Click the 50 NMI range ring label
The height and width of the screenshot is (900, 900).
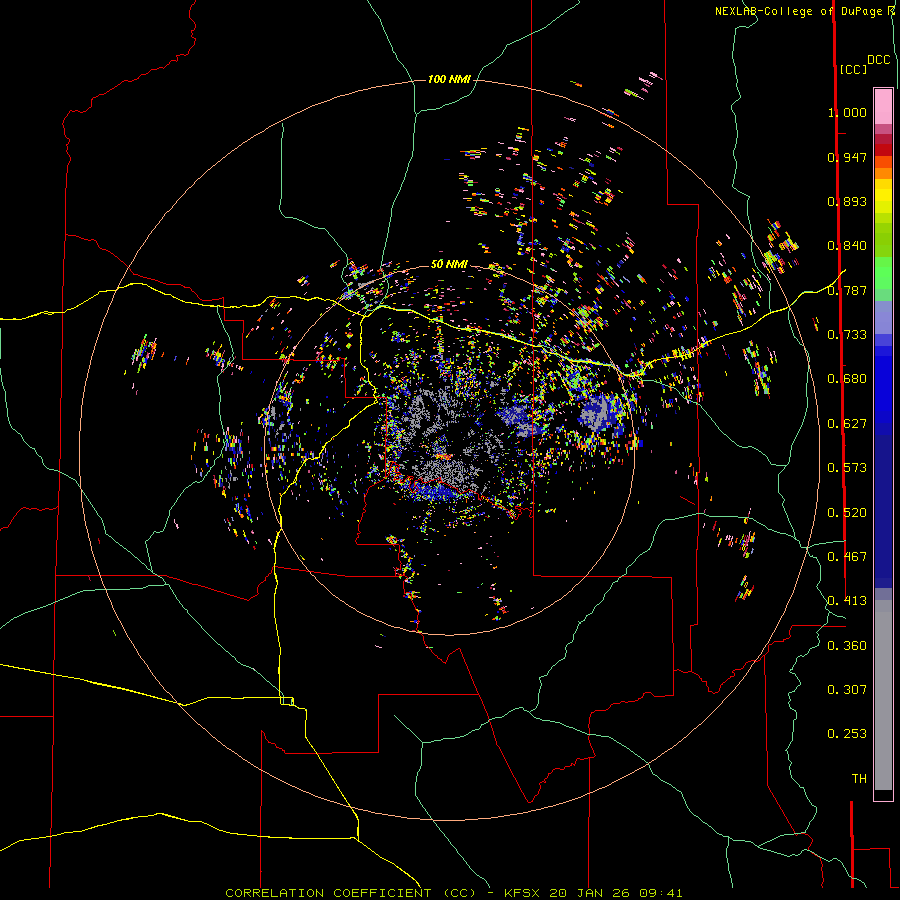coord(449,264)
